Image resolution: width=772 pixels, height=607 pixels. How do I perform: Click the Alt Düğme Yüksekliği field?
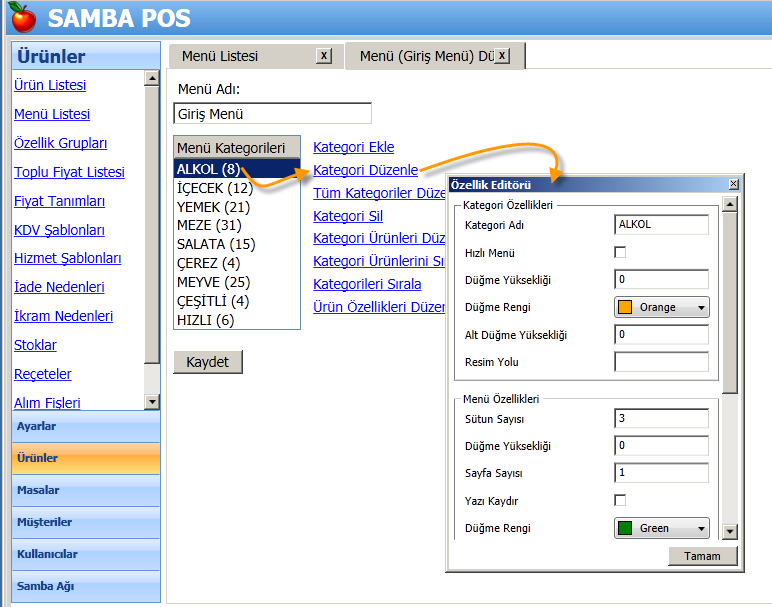pyautogui.click(x=661, y=335)
